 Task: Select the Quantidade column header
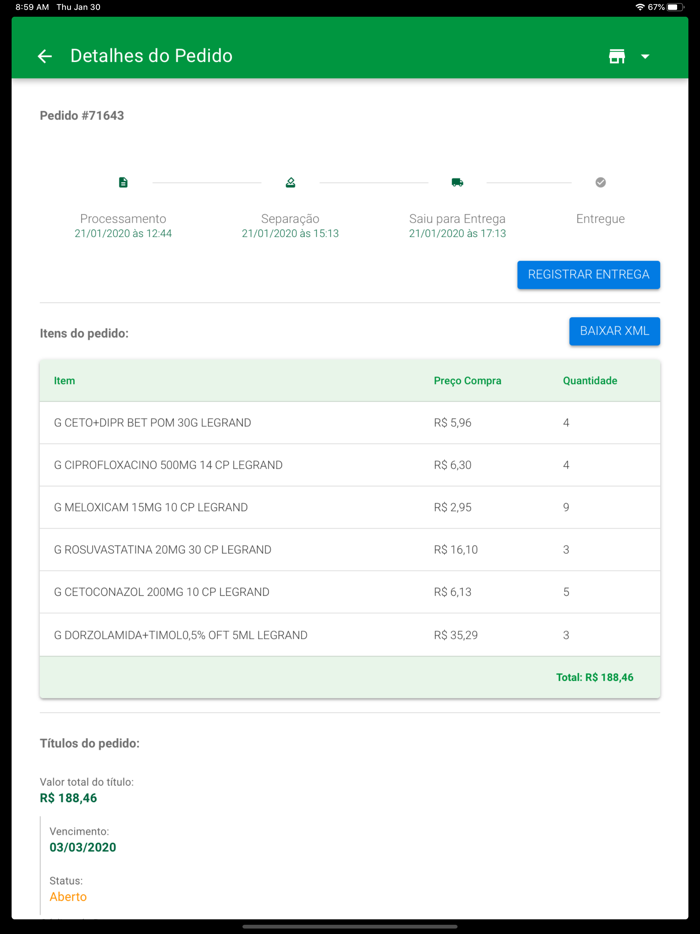pyautogui.click(x=589, y=380)
